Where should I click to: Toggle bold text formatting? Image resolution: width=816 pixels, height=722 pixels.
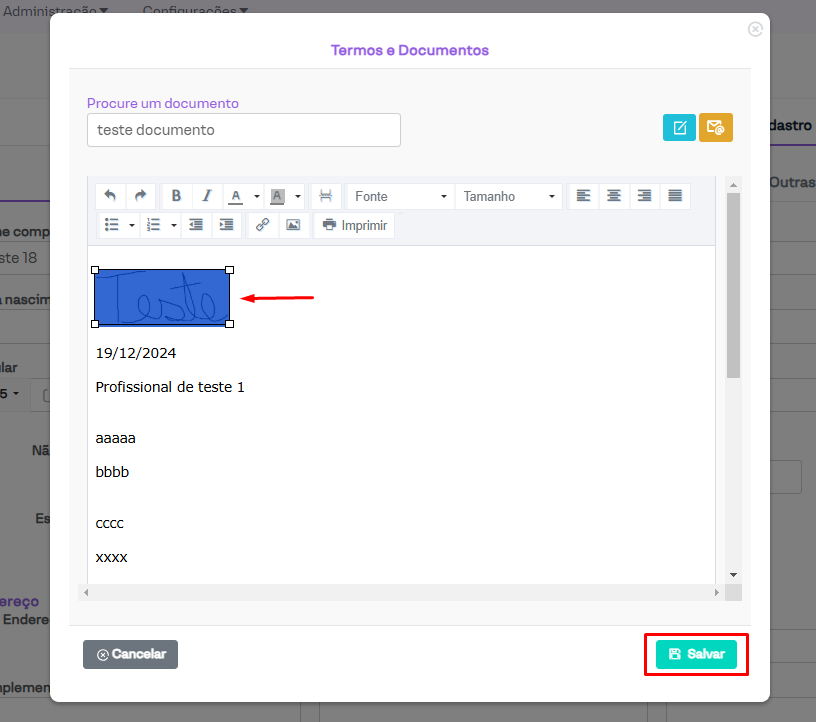pyautogui.click(x=176, y=196)
